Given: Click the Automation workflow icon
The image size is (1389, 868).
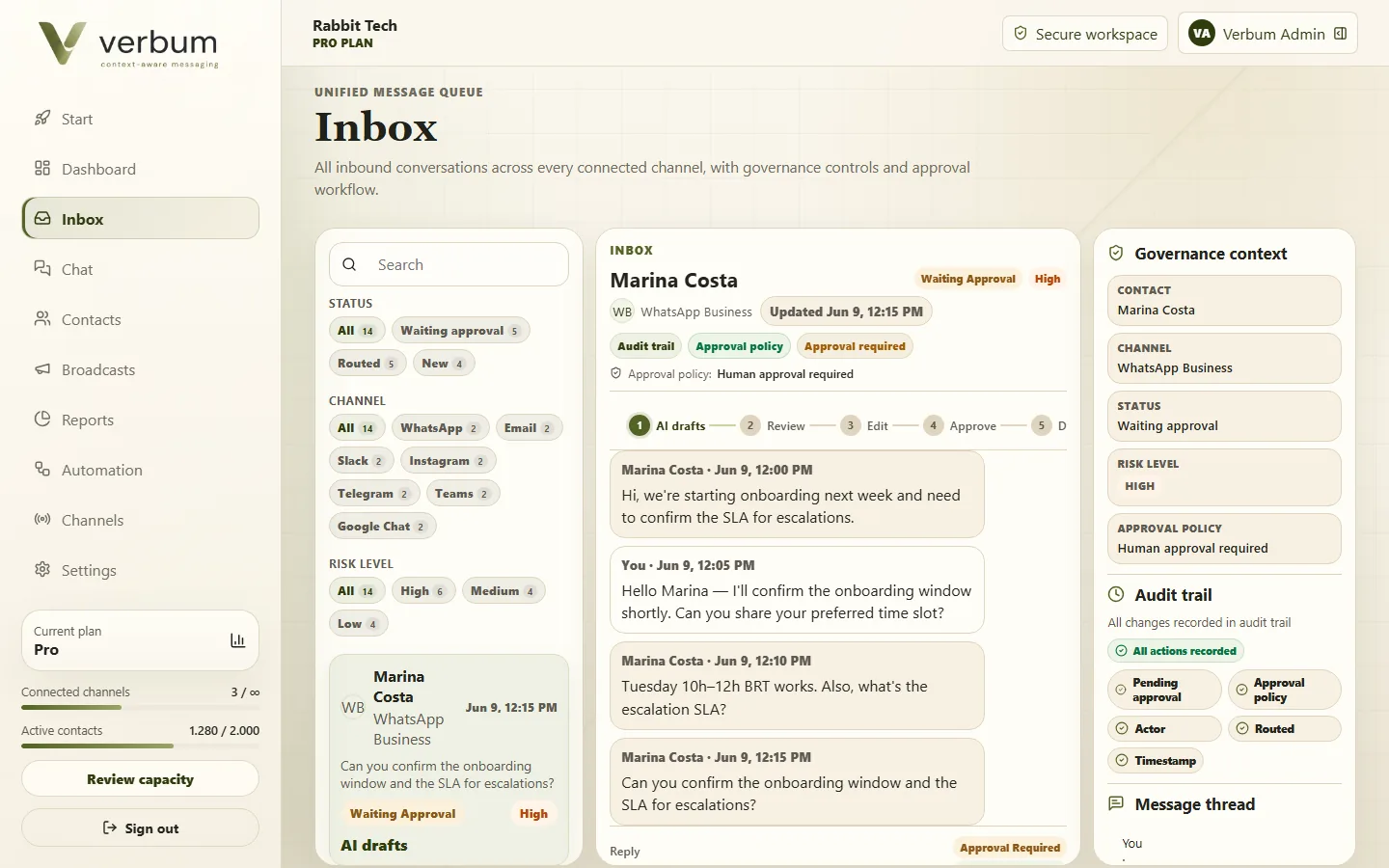Looking at the screenshot, I should click(x=42, y=469).
